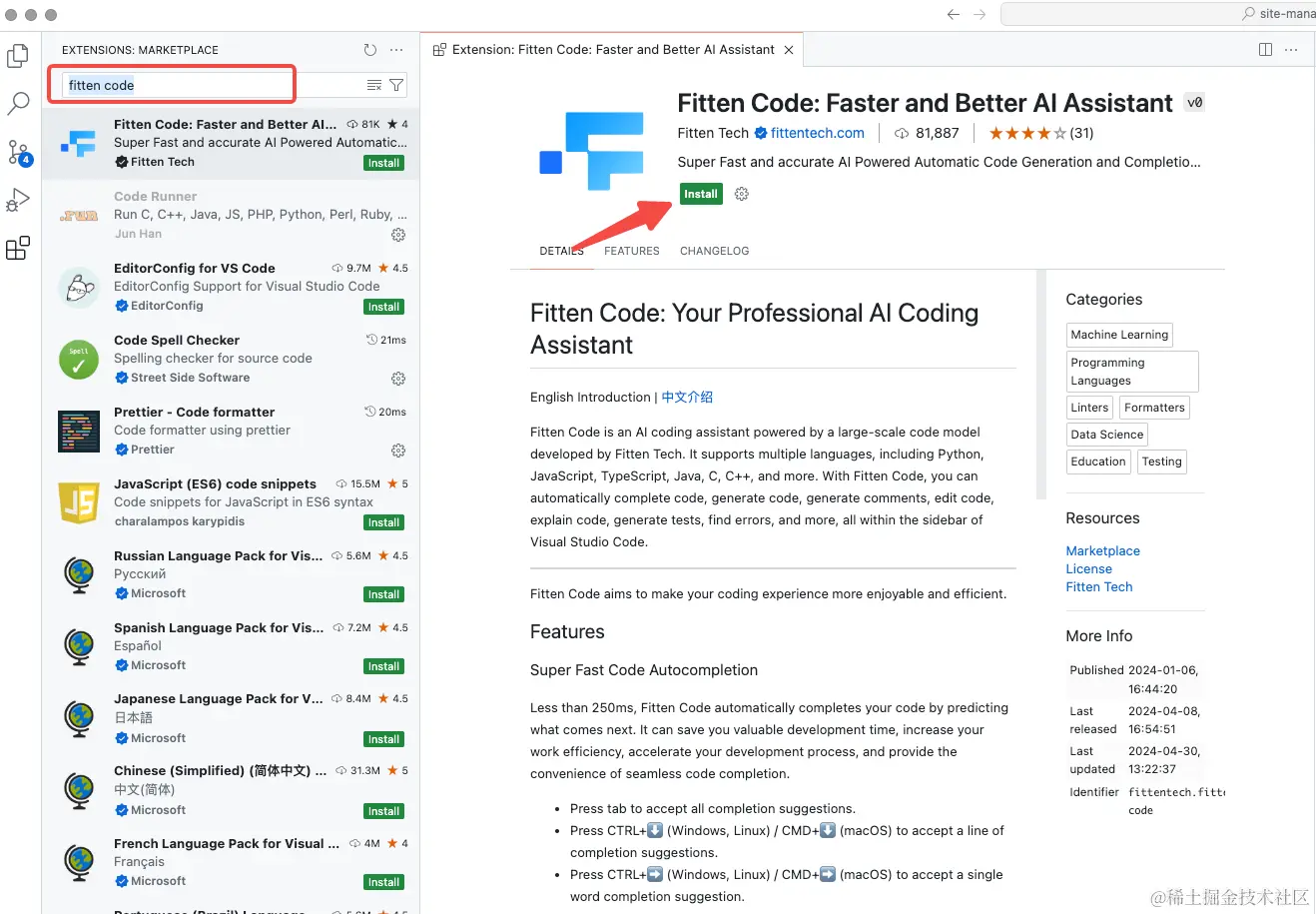Install Chinese (Simplified) language pack

tap(383, 811)
